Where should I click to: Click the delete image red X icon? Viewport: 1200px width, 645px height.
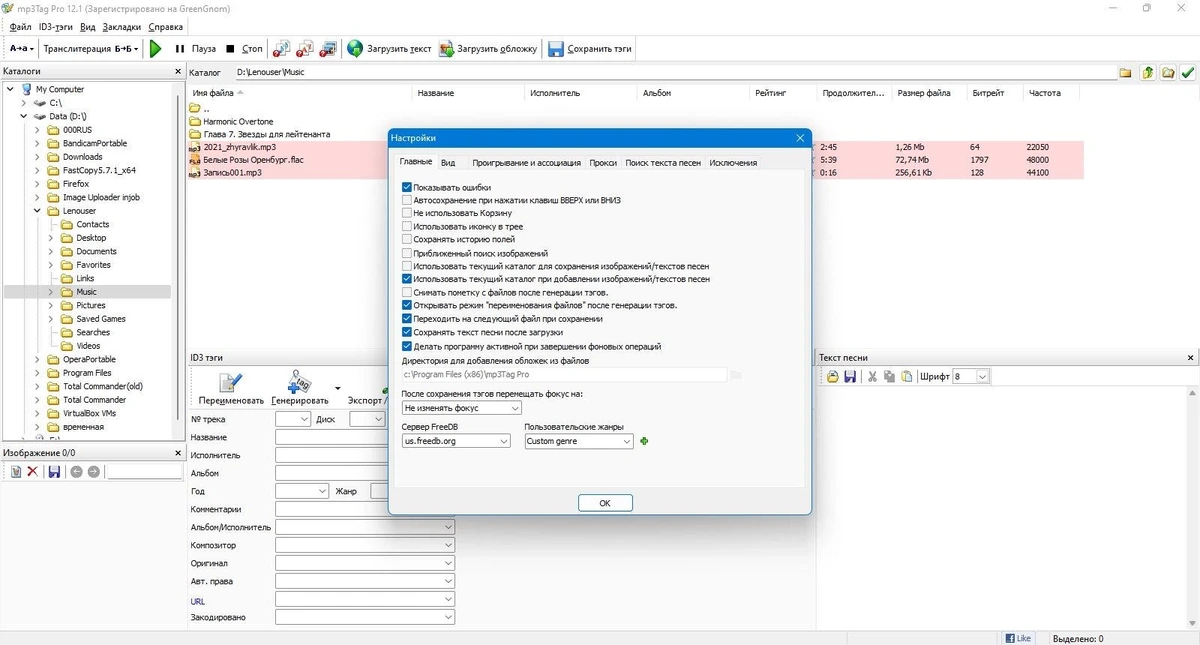tap(32, 471)
